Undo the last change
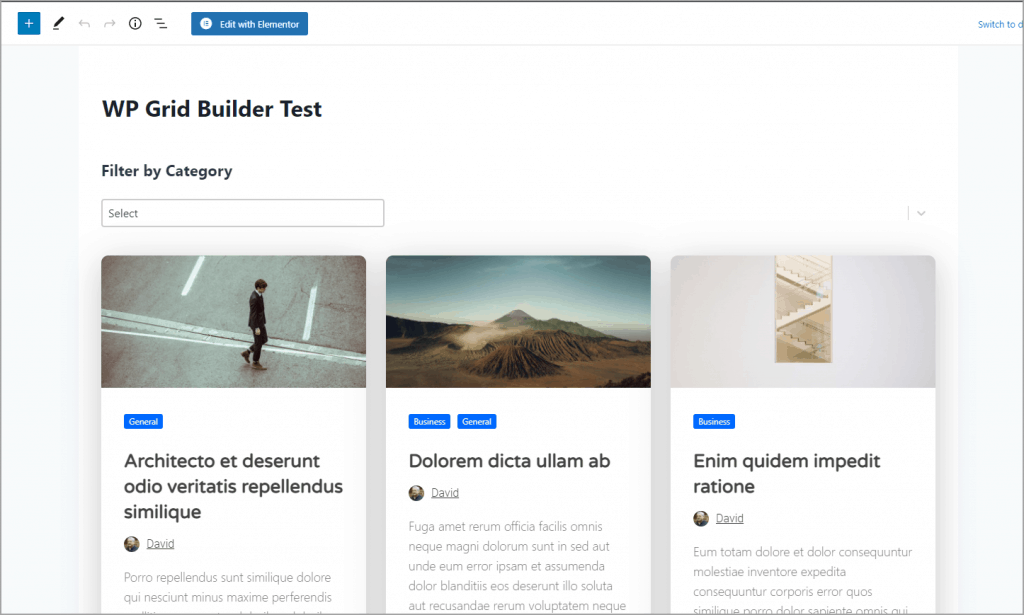1024x615 pixels. (x=85, y=22)
